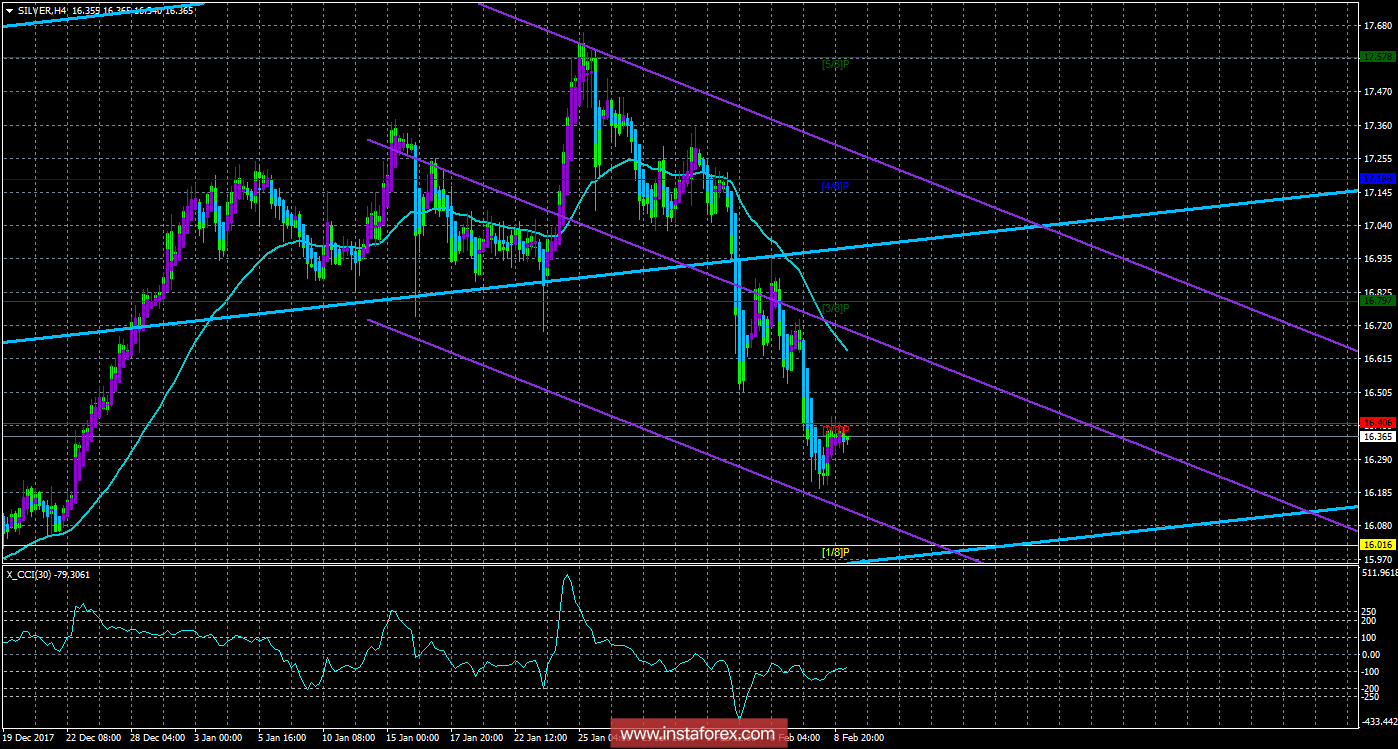Click the 22 Jan 12:00 time label
1398x749 pixels.
(x=541, y=738)
